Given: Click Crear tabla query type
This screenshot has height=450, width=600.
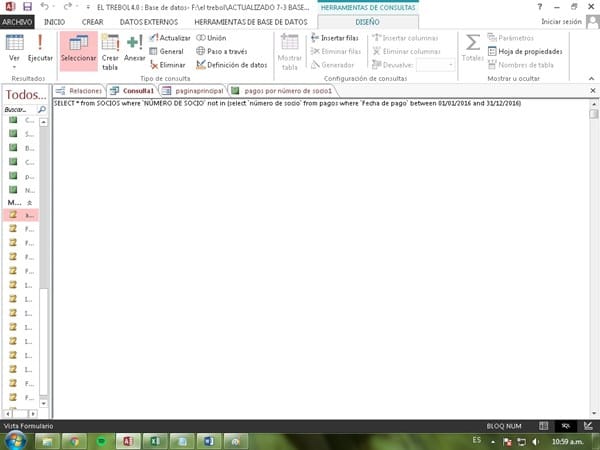Looking at the screenshot, I should (110, 51).
